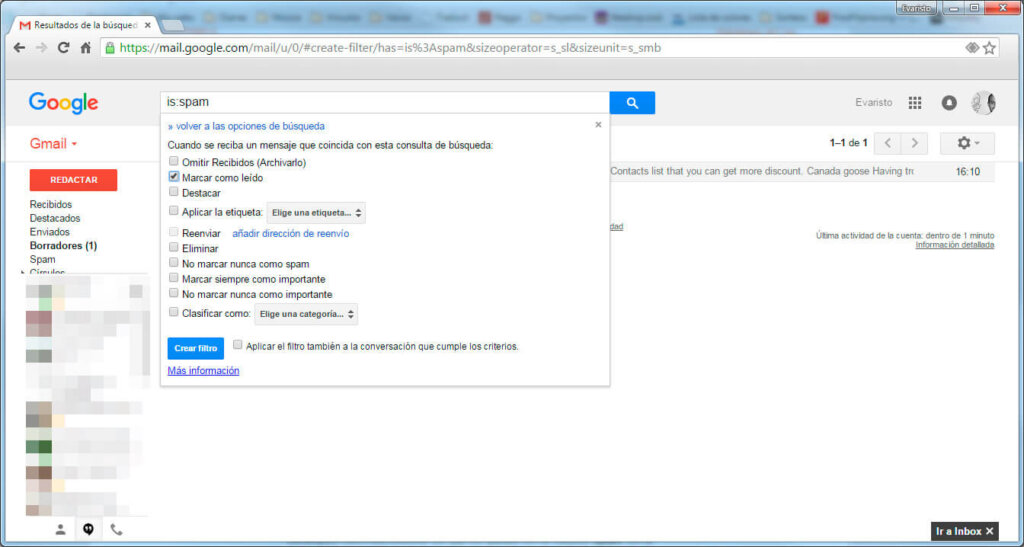Enable Clasificar como checkbox
Viewport: 1024px width, 547px height.
(174, 312)
